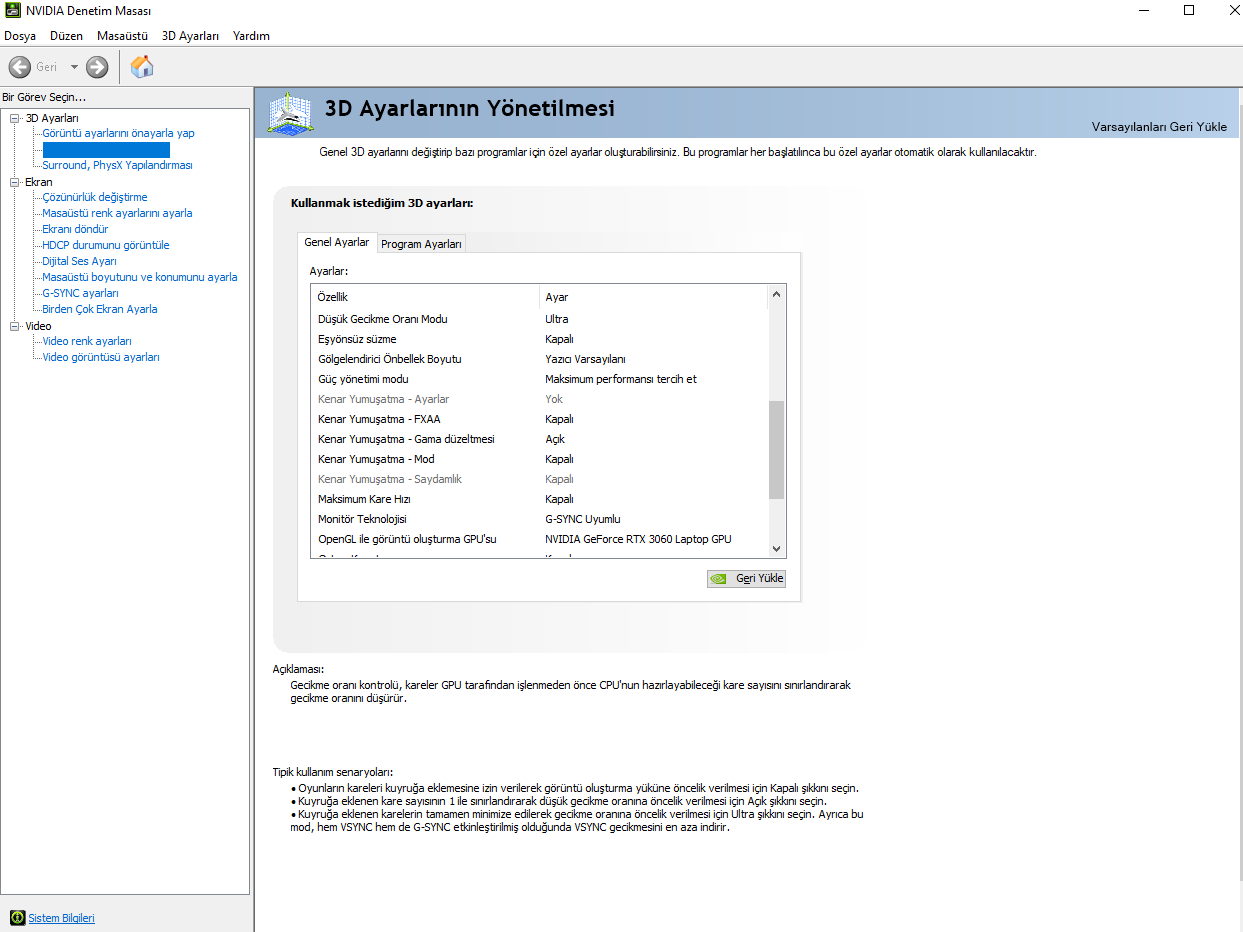Click the settings list scrollbar thumb

coord(777,450)
